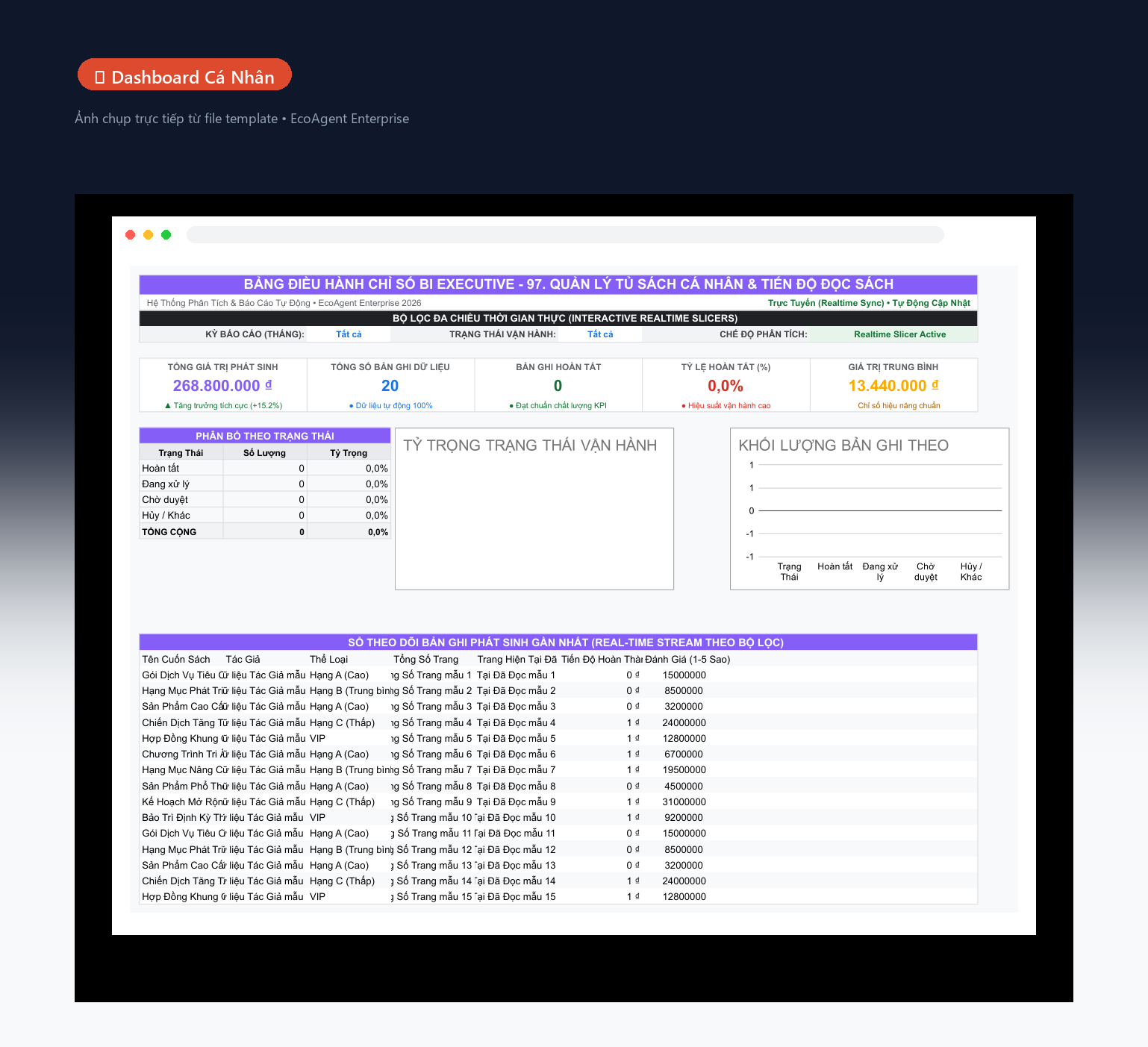1148x1047 pixels.
Task: Click the green window maximize dot
Action: [166, 234]
